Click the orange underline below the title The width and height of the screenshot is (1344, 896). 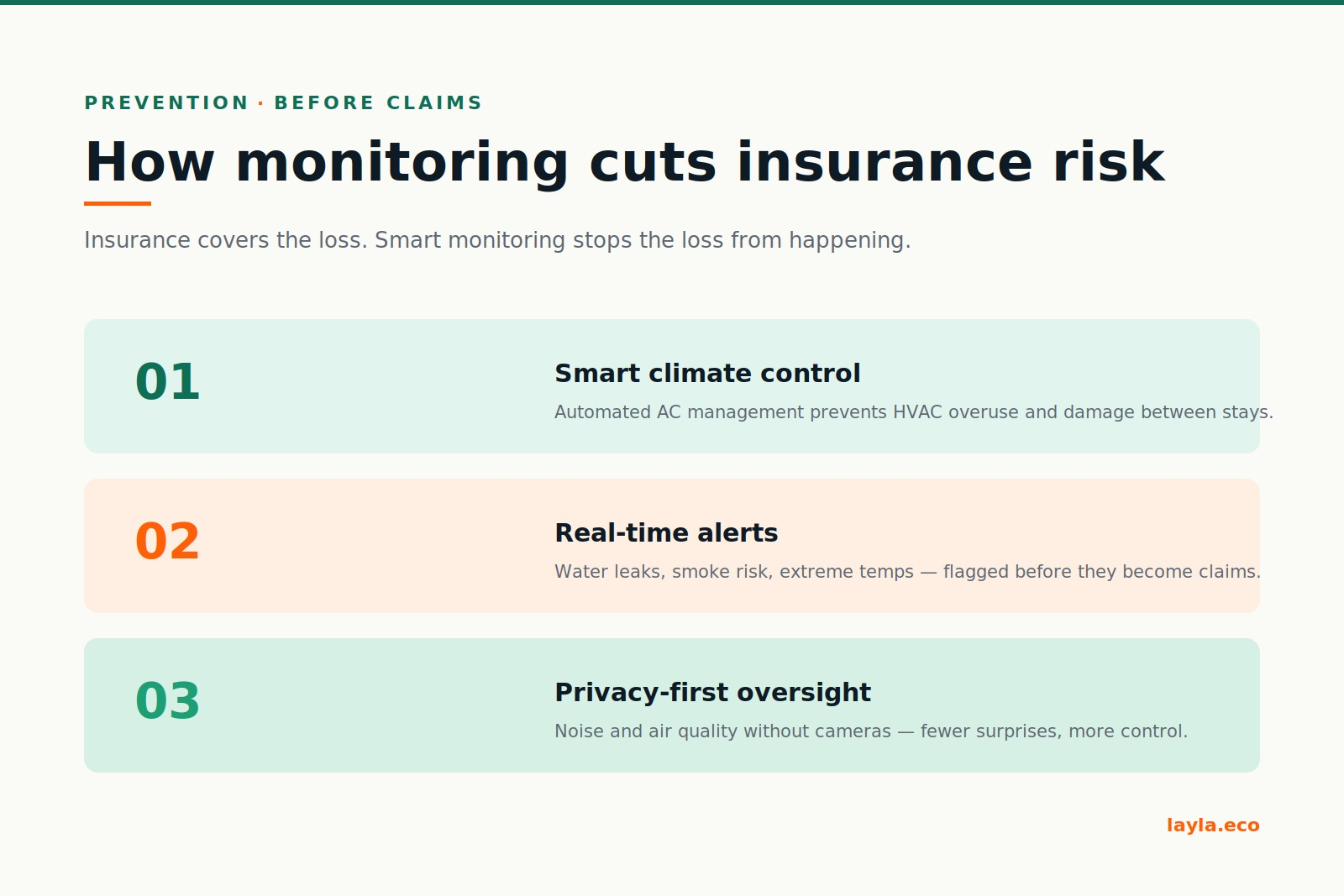coord(118,203)
